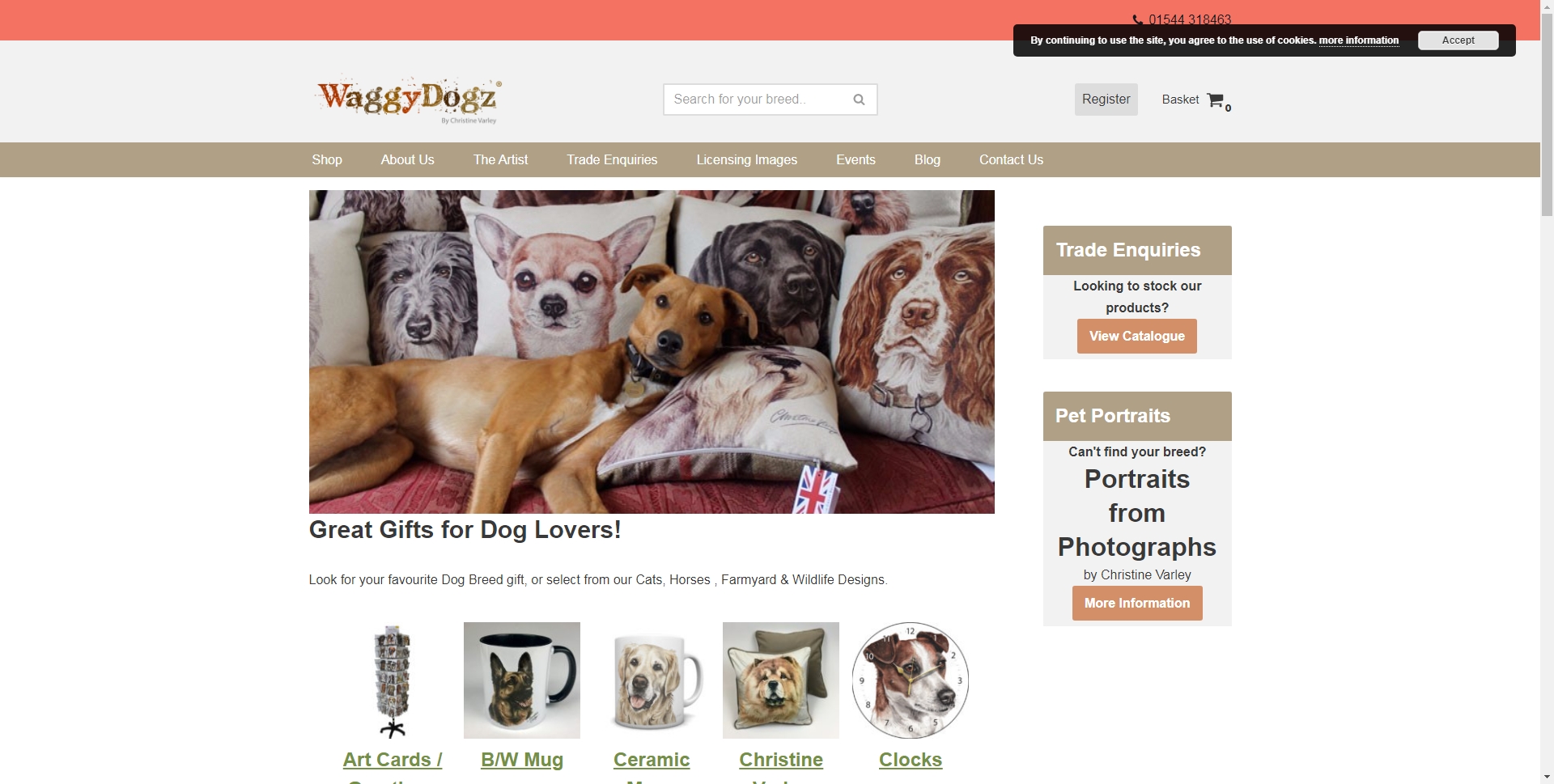Open the Art Cards spinner stand image
This screenshot has height=784, width=1554.
tap(393, 680)
